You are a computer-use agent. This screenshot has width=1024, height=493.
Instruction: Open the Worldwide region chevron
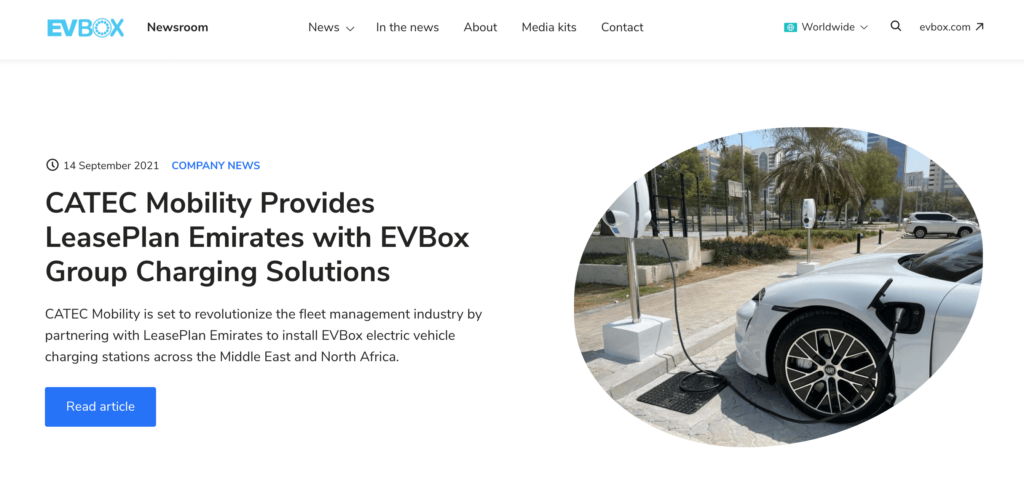[x=864, y=27]
